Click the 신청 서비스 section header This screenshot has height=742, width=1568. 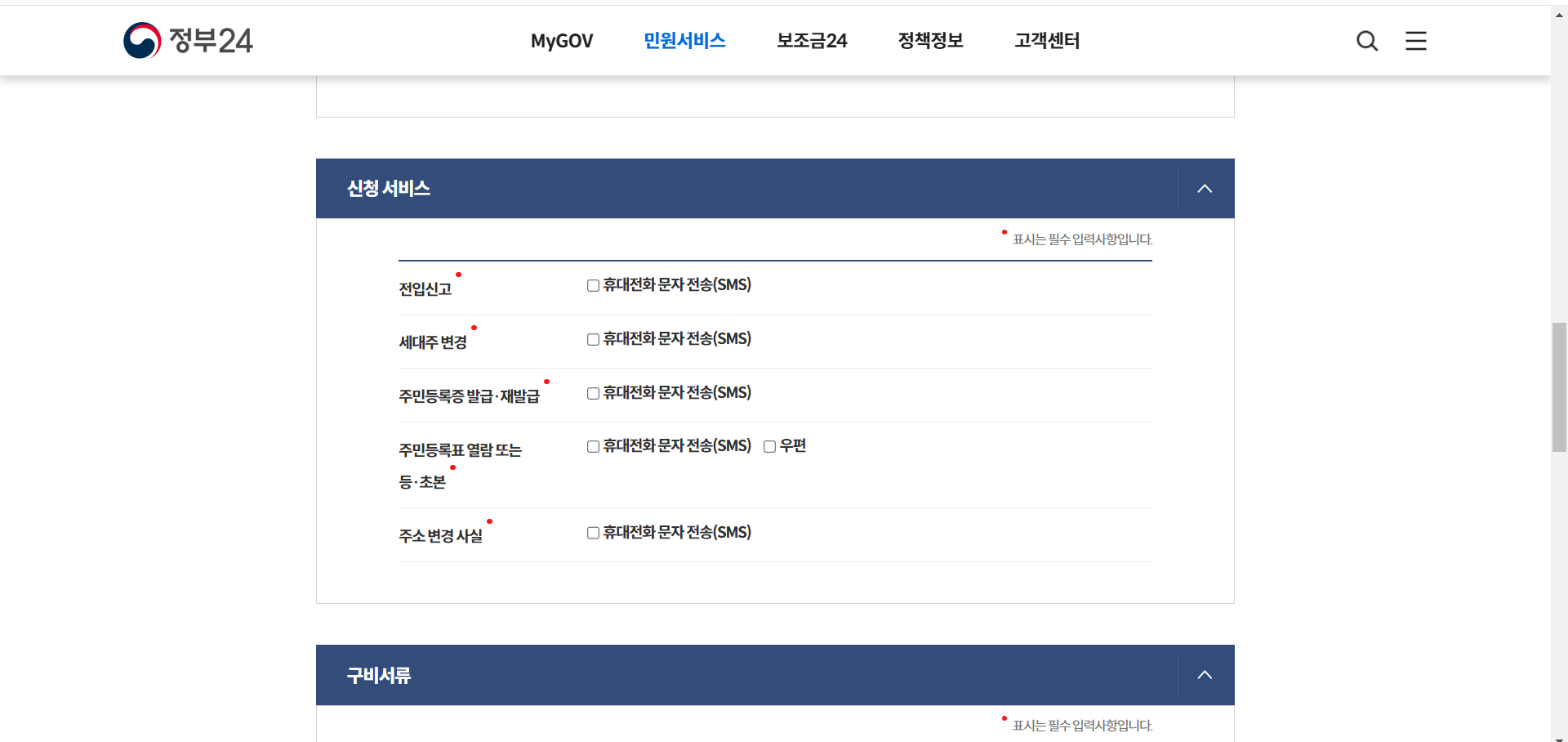388,188
